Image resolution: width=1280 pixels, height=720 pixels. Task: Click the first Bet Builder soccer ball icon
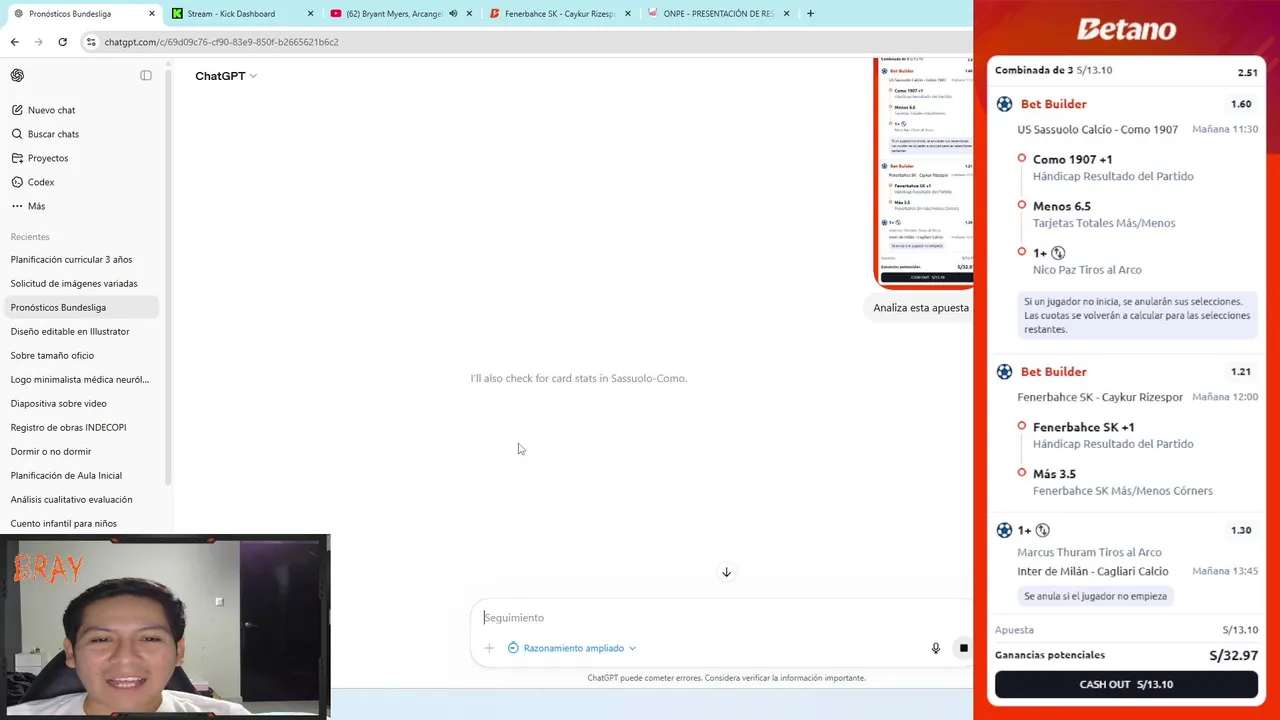(1004, 104)
